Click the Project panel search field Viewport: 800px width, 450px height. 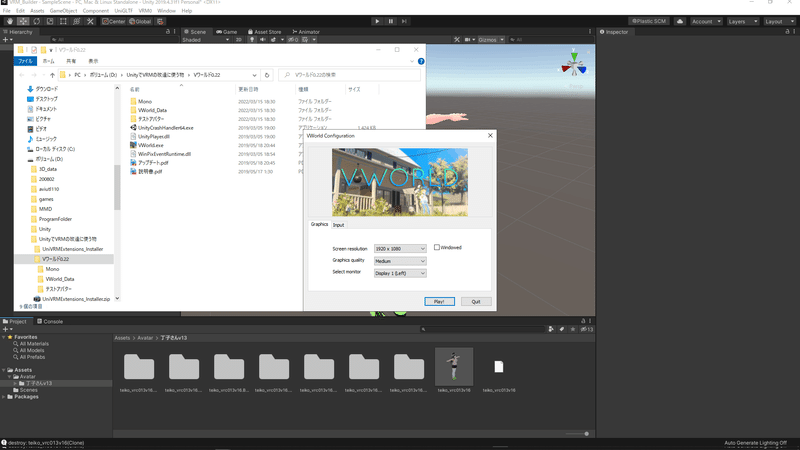pos(482,330)
